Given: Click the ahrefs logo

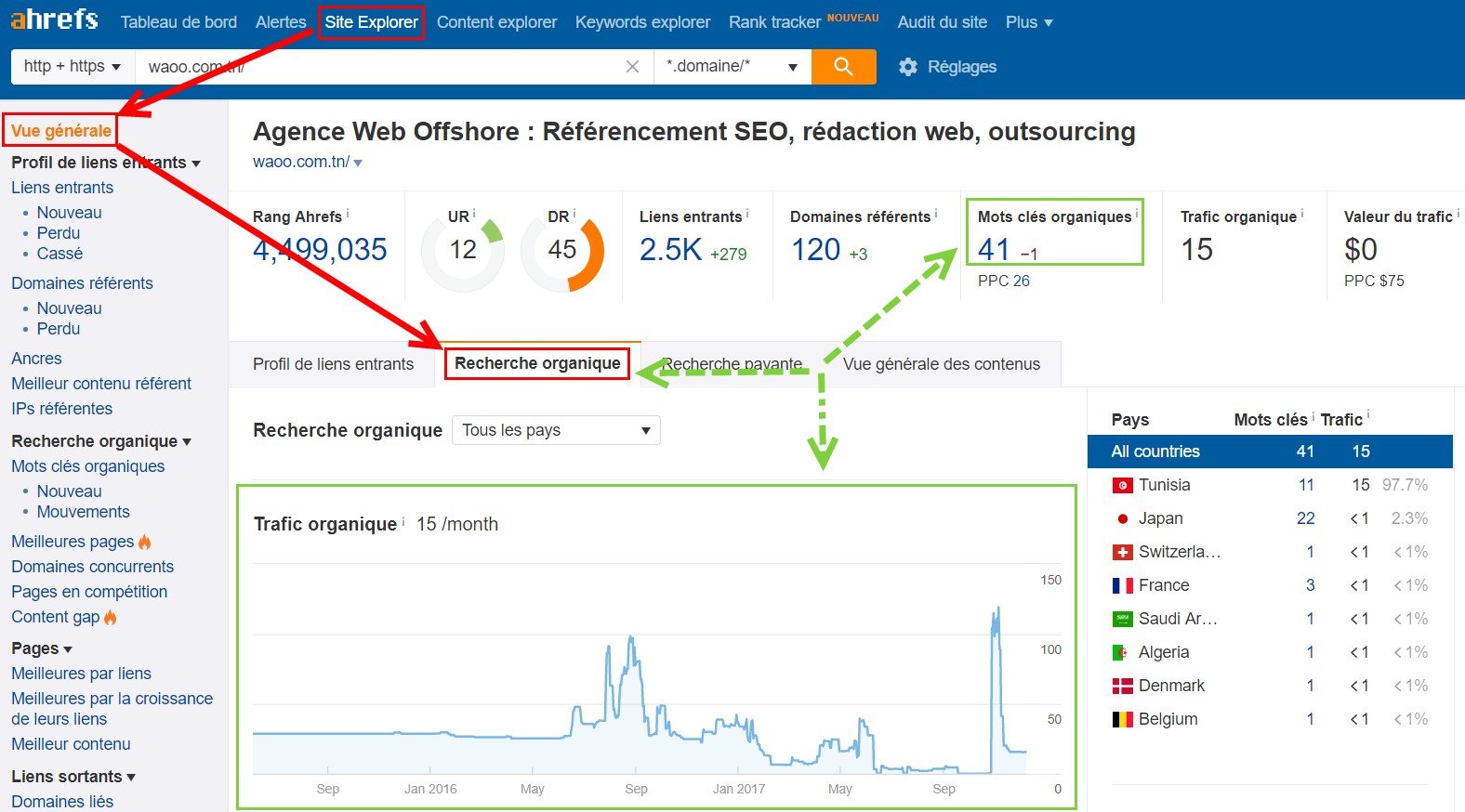Looking at the screenshot, I should coord(53,19).
